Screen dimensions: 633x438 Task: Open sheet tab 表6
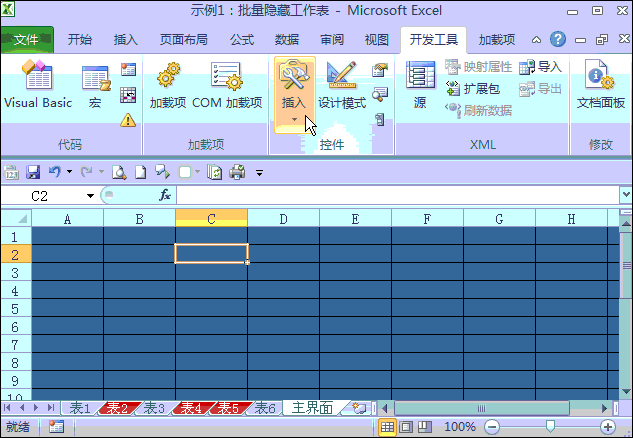click(265, 408)
